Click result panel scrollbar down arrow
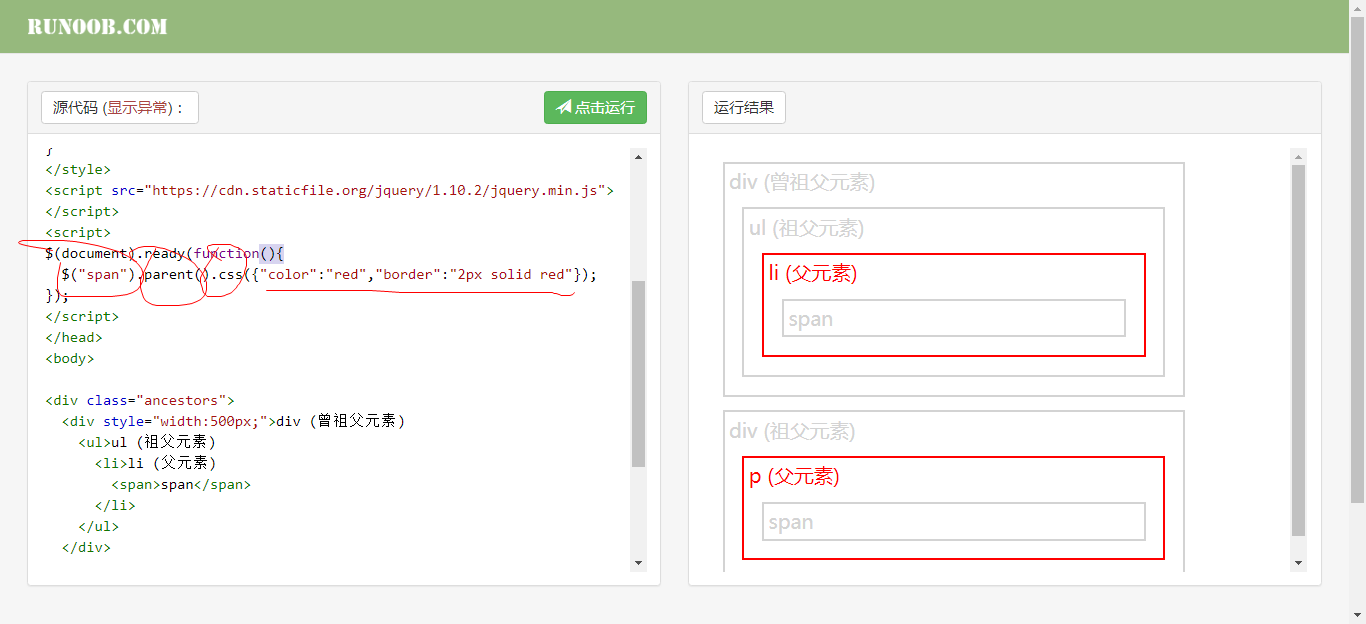 coord(1299,563)
